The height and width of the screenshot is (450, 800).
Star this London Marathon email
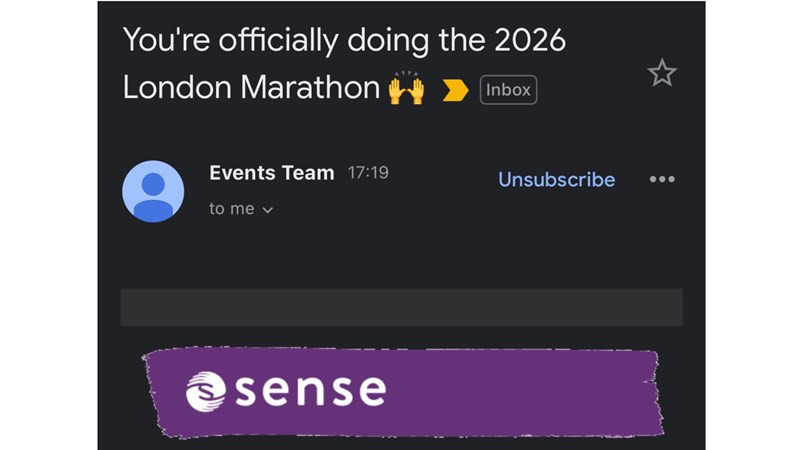[662, 73]
